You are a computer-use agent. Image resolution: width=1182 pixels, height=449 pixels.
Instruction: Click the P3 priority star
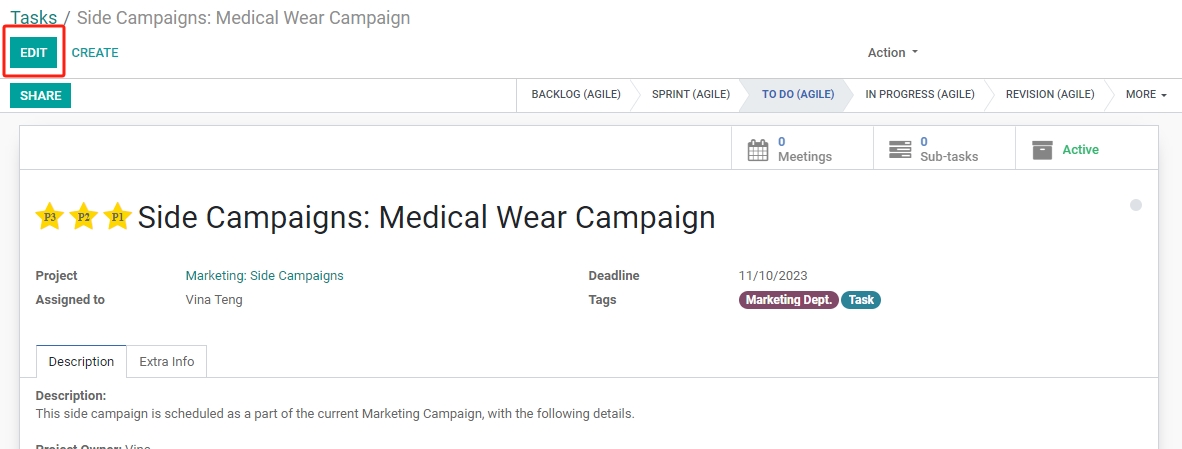tap(50, 216)
